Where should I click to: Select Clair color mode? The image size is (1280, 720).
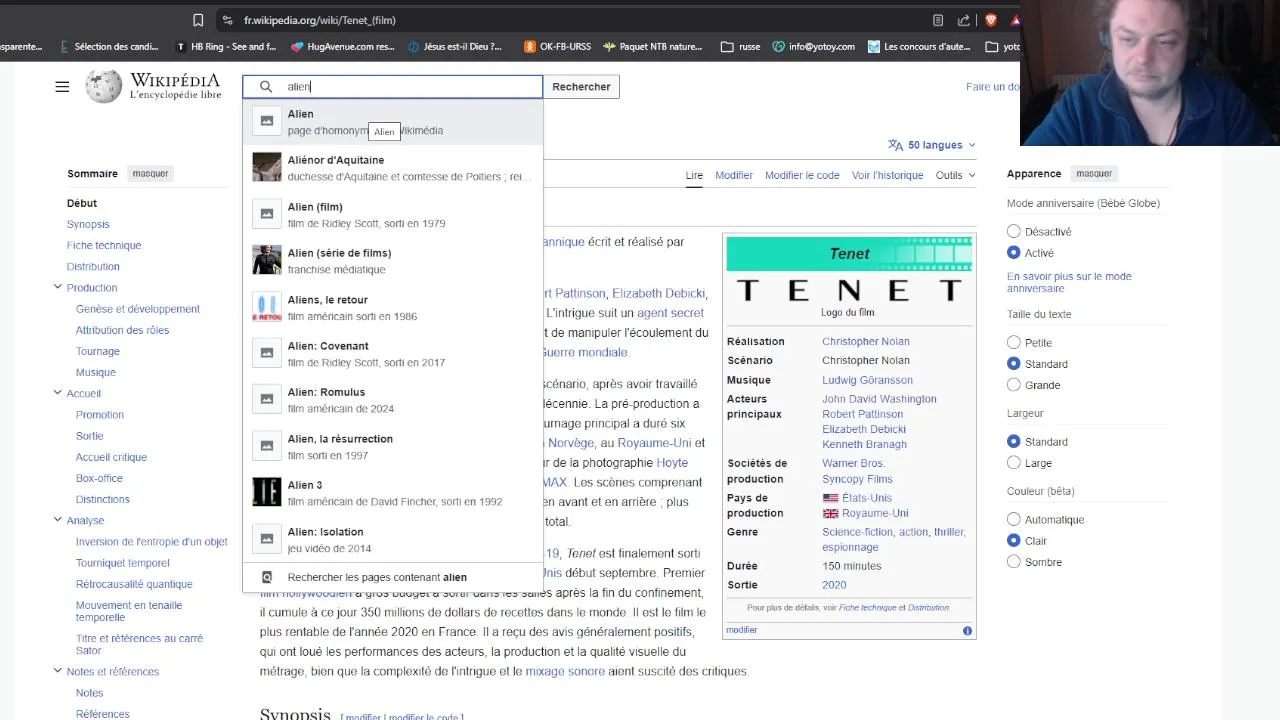1014,541
